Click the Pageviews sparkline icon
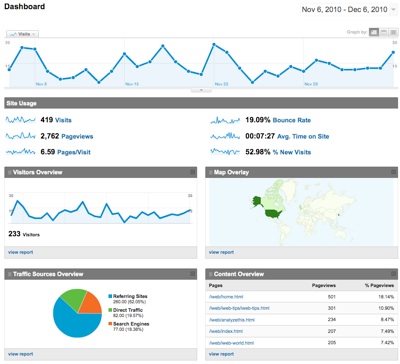Viewport: 400px width, 364px height. tap(21, 136)
